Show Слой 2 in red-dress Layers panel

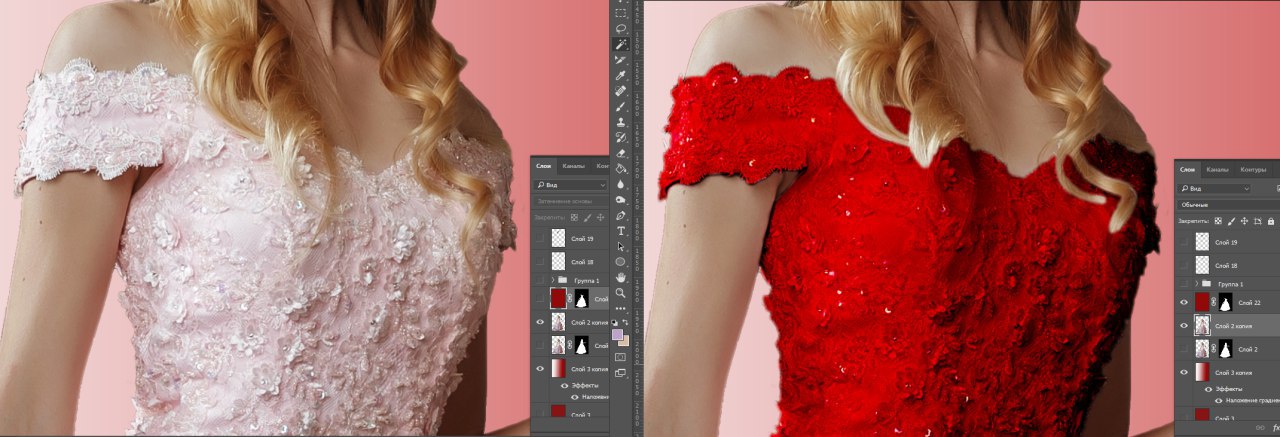(1184, 348)
